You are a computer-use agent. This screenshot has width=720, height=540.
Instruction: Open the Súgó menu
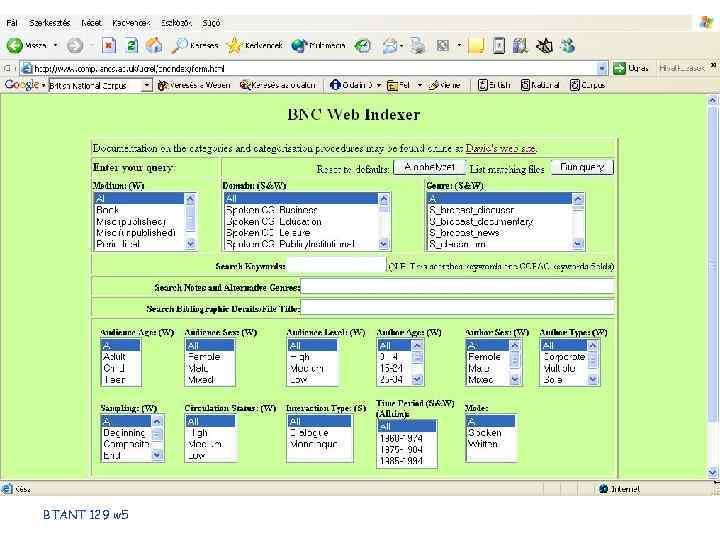(211, 22)
